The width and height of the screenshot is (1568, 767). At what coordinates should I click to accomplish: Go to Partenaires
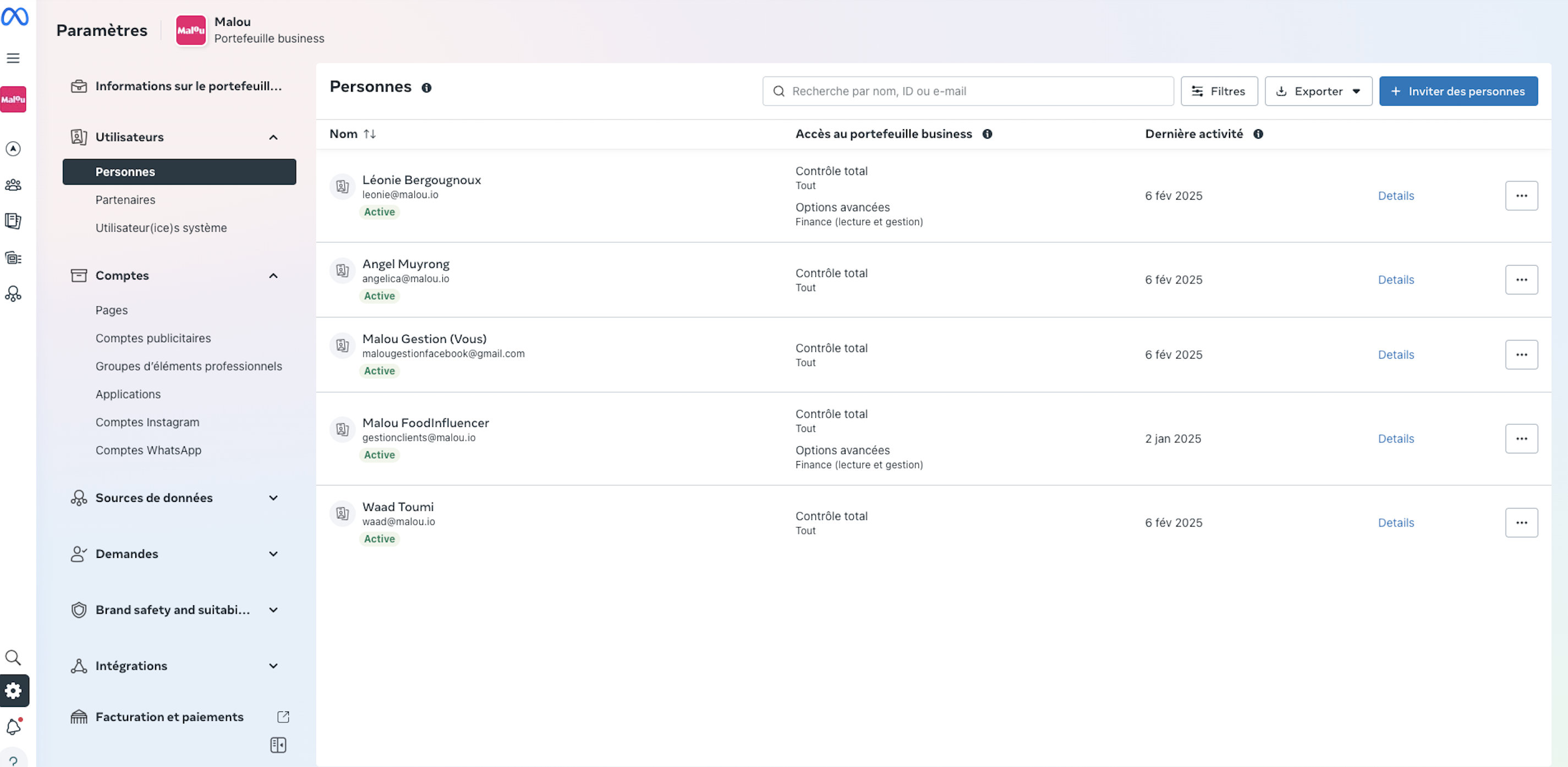125,200
